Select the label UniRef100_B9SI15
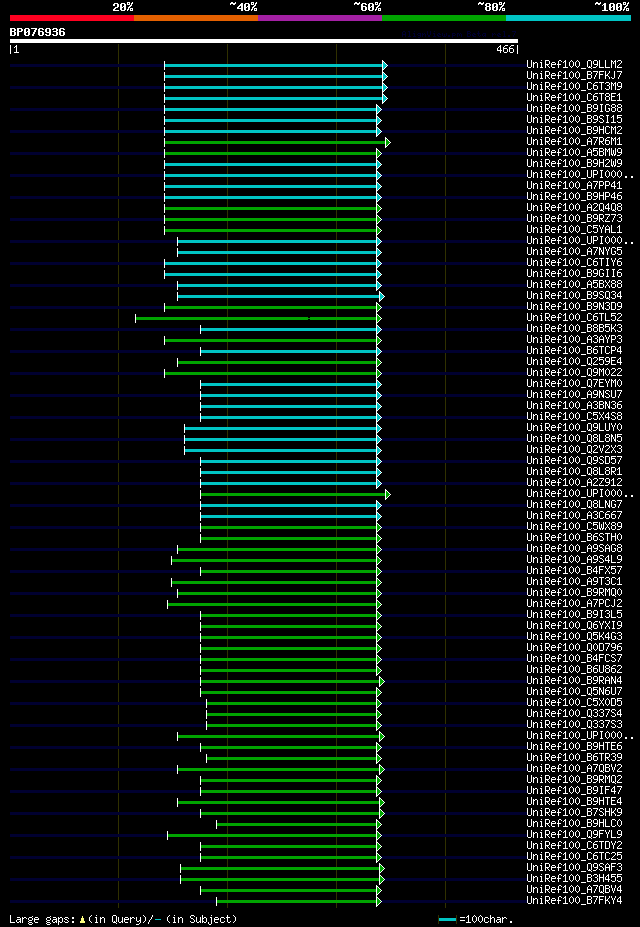 [574, 119]
